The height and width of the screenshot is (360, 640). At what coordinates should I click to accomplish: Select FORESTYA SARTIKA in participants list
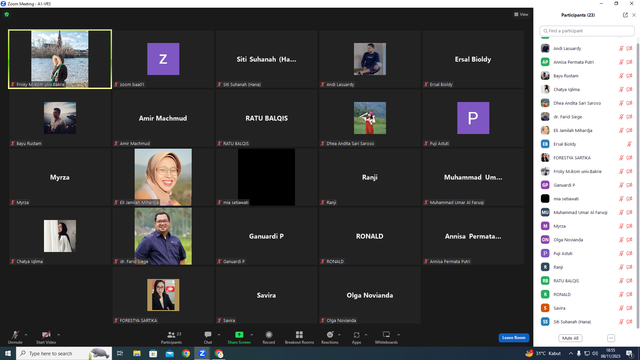point(587,158)
